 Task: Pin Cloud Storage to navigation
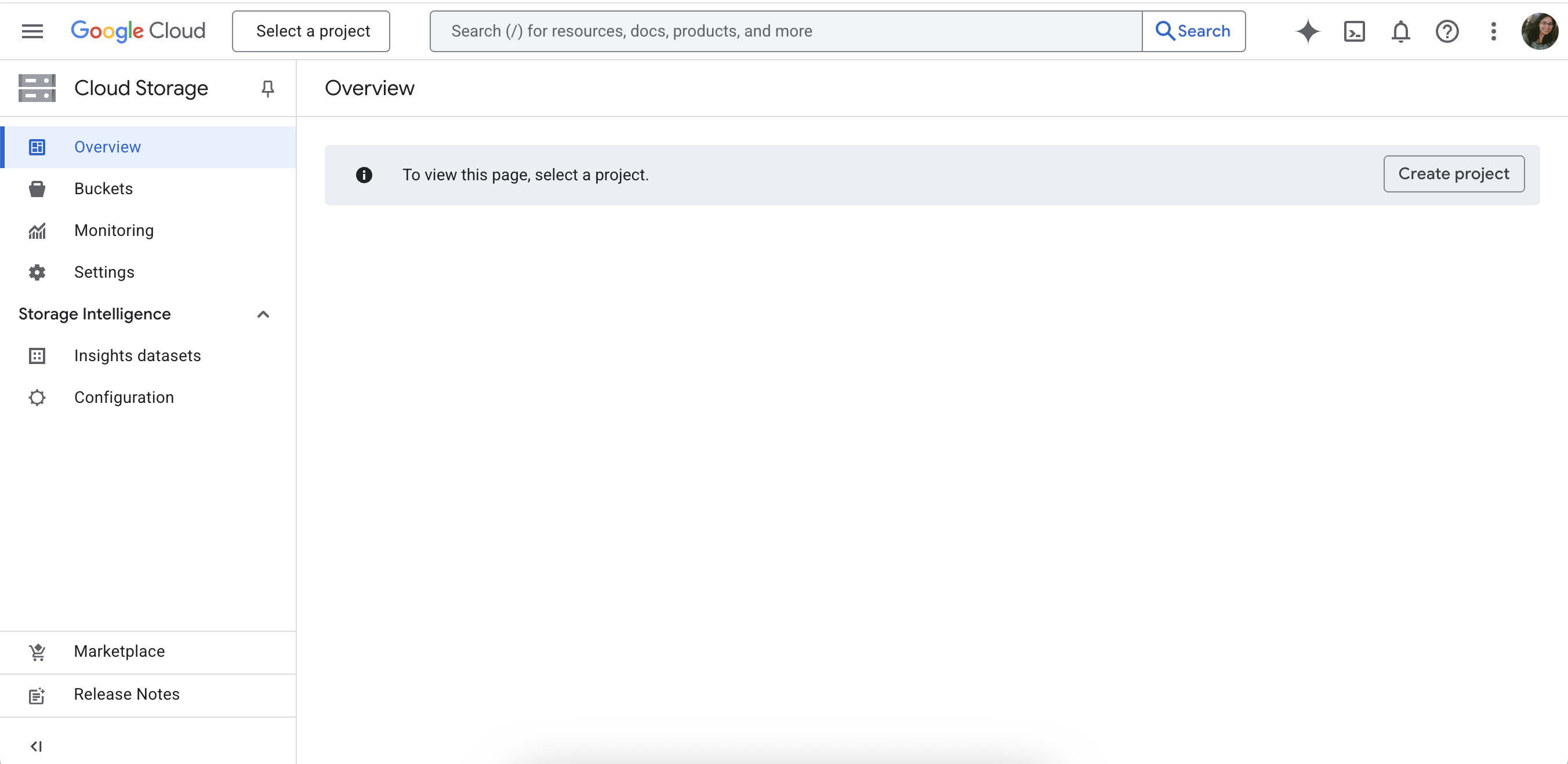click(268, 88)
